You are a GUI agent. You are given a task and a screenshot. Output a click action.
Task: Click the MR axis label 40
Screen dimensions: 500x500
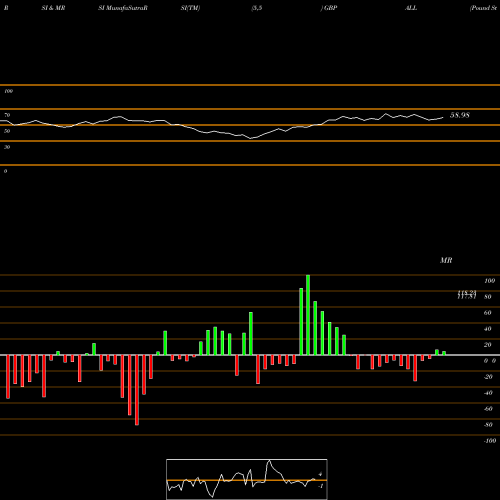(488, 329)
